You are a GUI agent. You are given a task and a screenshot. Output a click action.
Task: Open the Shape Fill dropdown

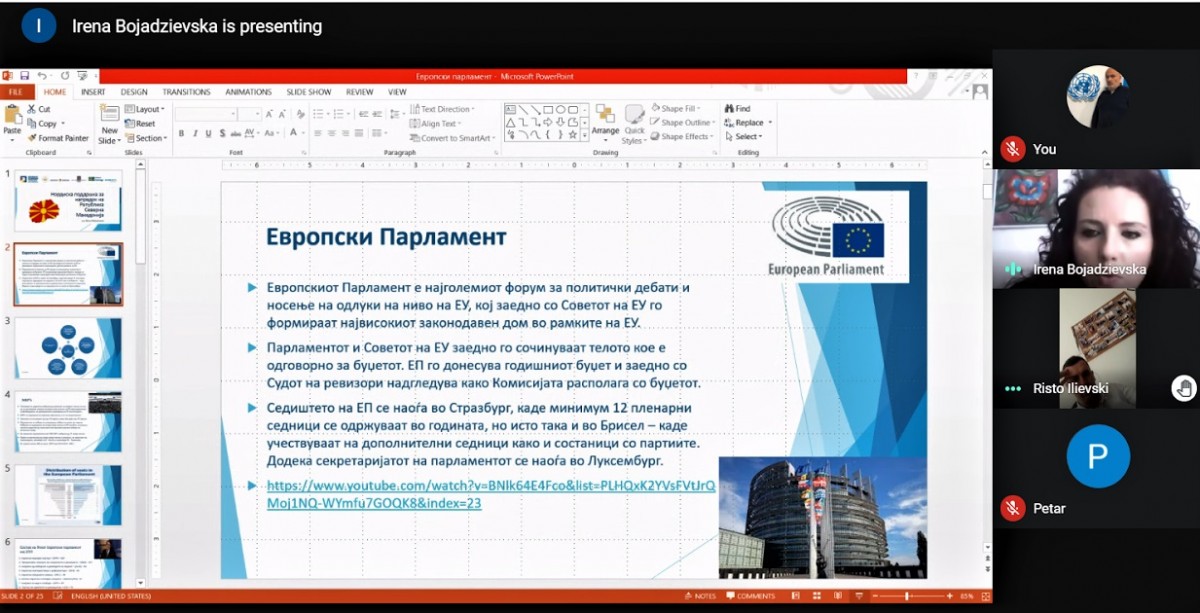click(683, 109)
